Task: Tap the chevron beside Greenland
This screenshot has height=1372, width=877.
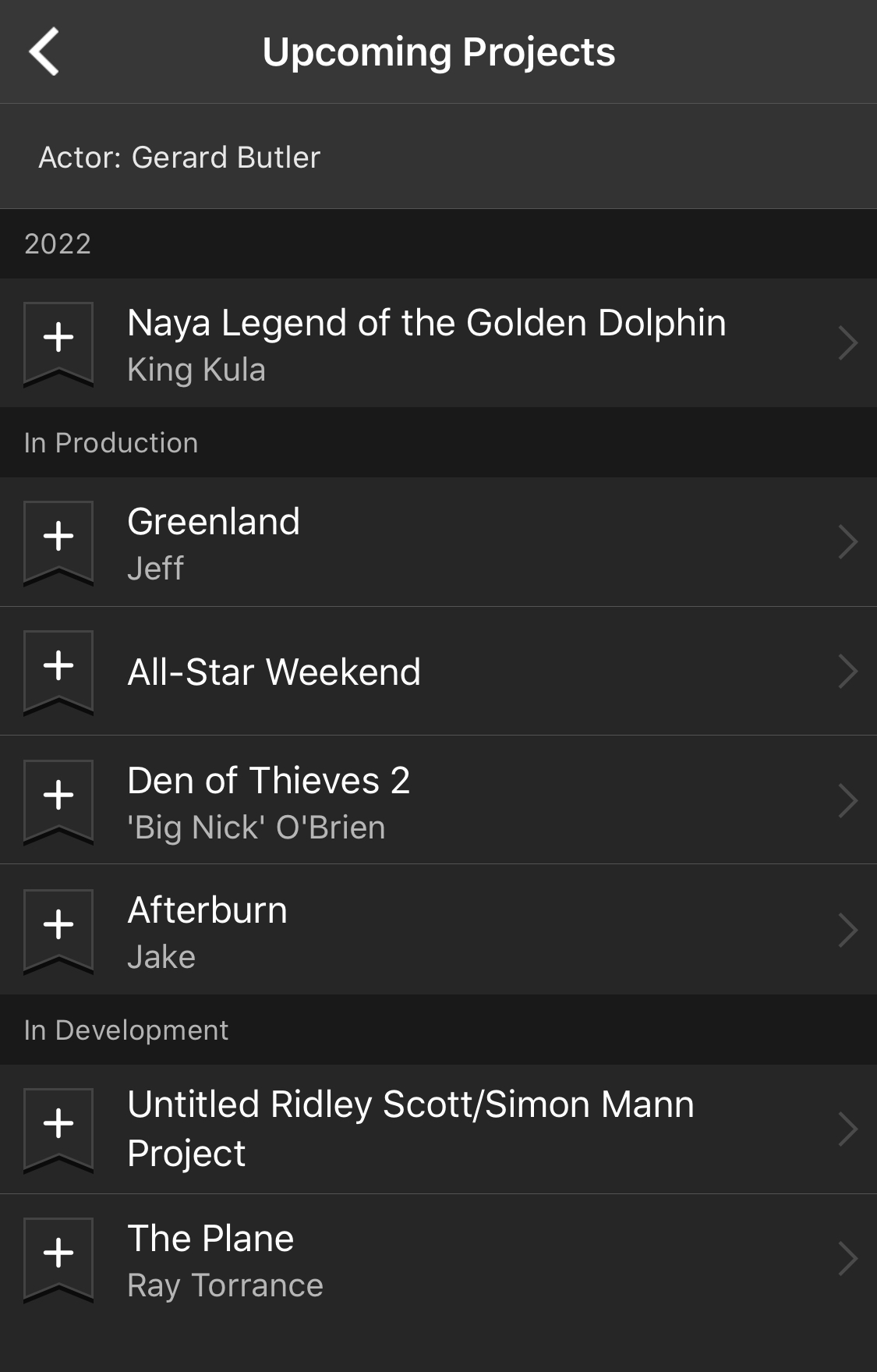Action: [847, 542]
